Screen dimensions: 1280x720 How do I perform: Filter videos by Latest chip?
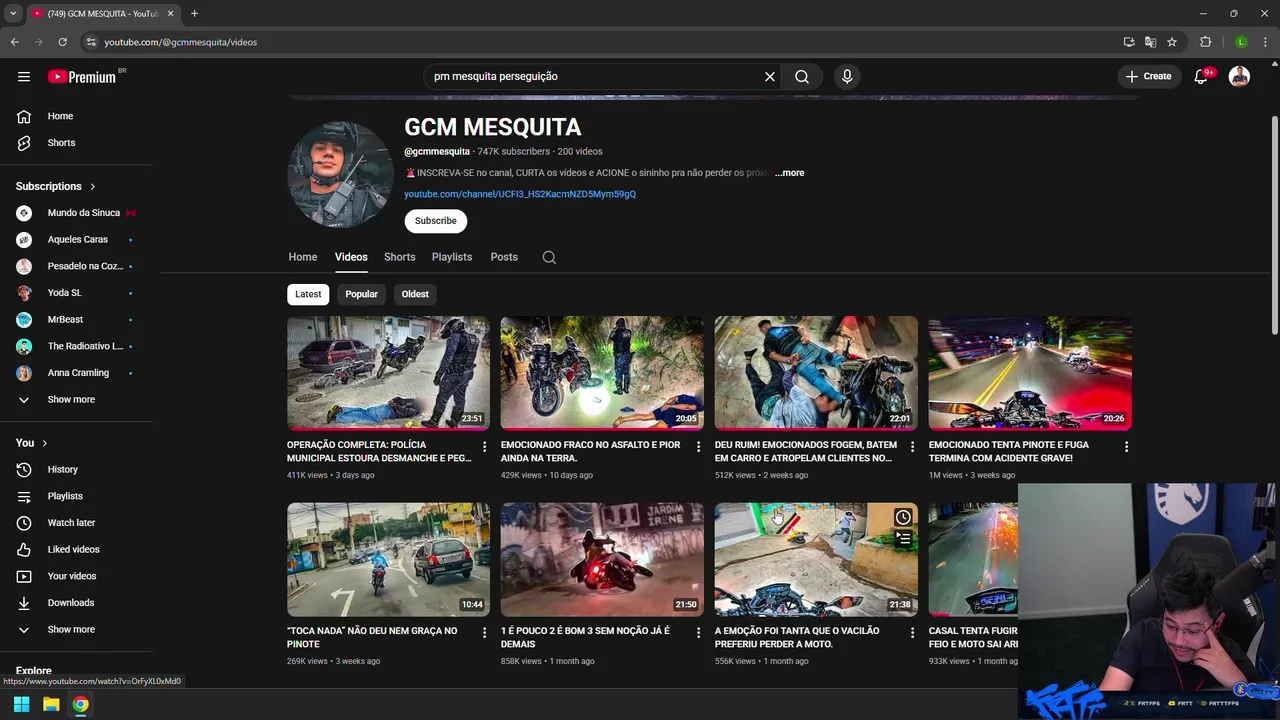pos(308,294)
